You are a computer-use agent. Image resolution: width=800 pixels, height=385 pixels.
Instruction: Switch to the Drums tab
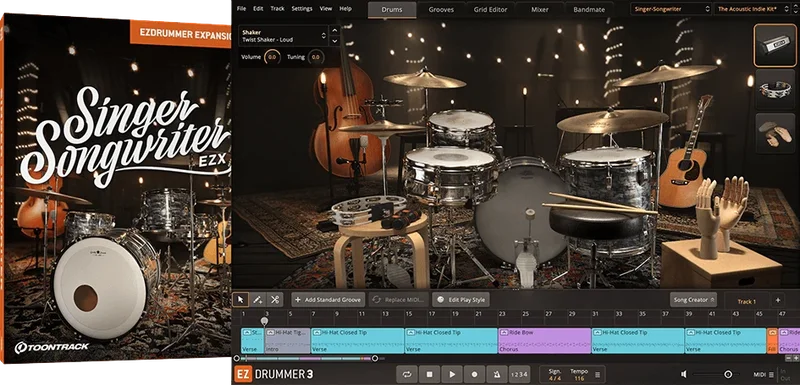[x=392, y=10]
